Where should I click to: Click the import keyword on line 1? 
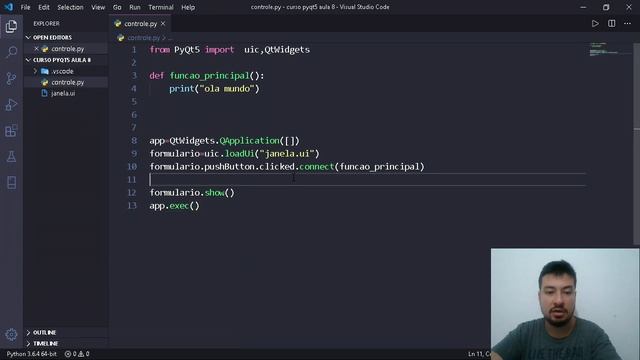[220, 49]
